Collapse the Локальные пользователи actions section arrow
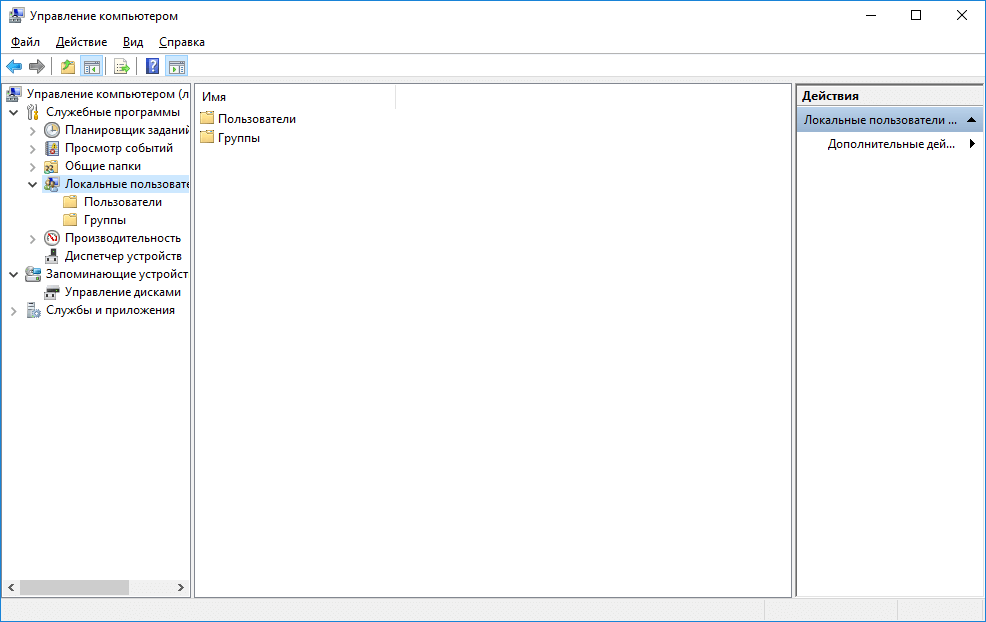This screenshot has width=986, height=622. tap(972, 119)
